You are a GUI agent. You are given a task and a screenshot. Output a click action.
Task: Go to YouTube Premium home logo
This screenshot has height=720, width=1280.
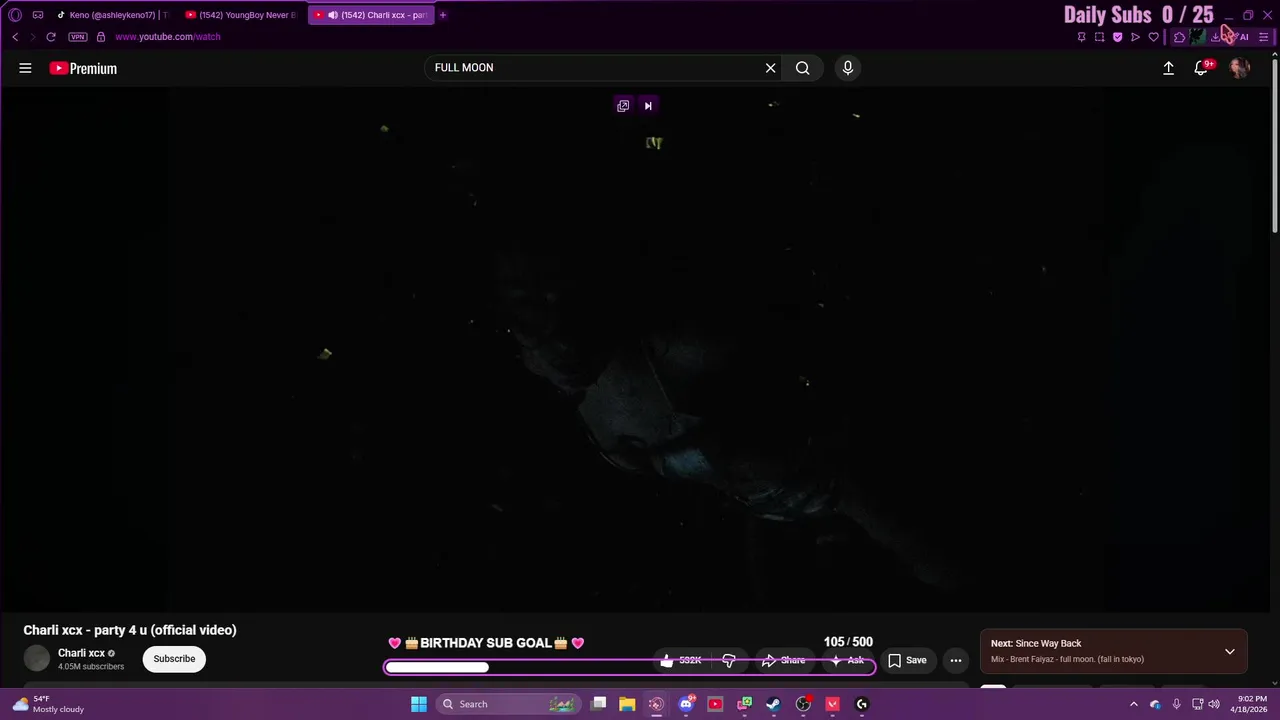point(83,68)
